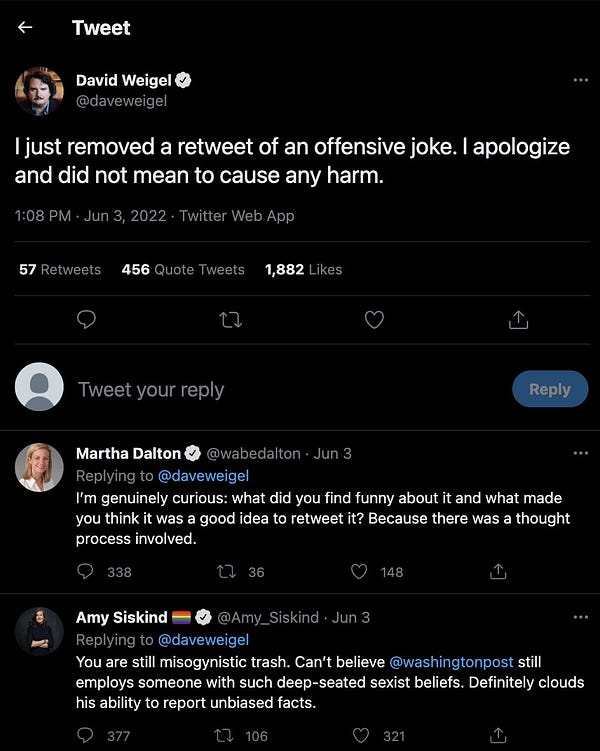Open the @washingtonpost mention link
Viewport: 600px width, 751px height.
(451, 662)
